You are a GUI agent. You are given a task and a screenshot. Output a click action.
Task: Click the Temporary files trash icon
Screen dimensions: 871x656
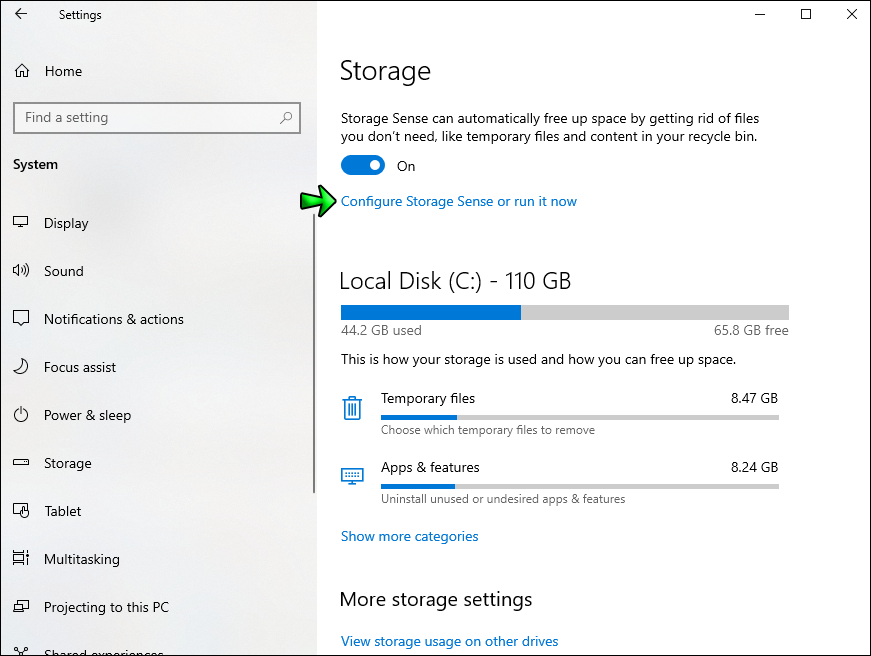(x=352, y=408)
